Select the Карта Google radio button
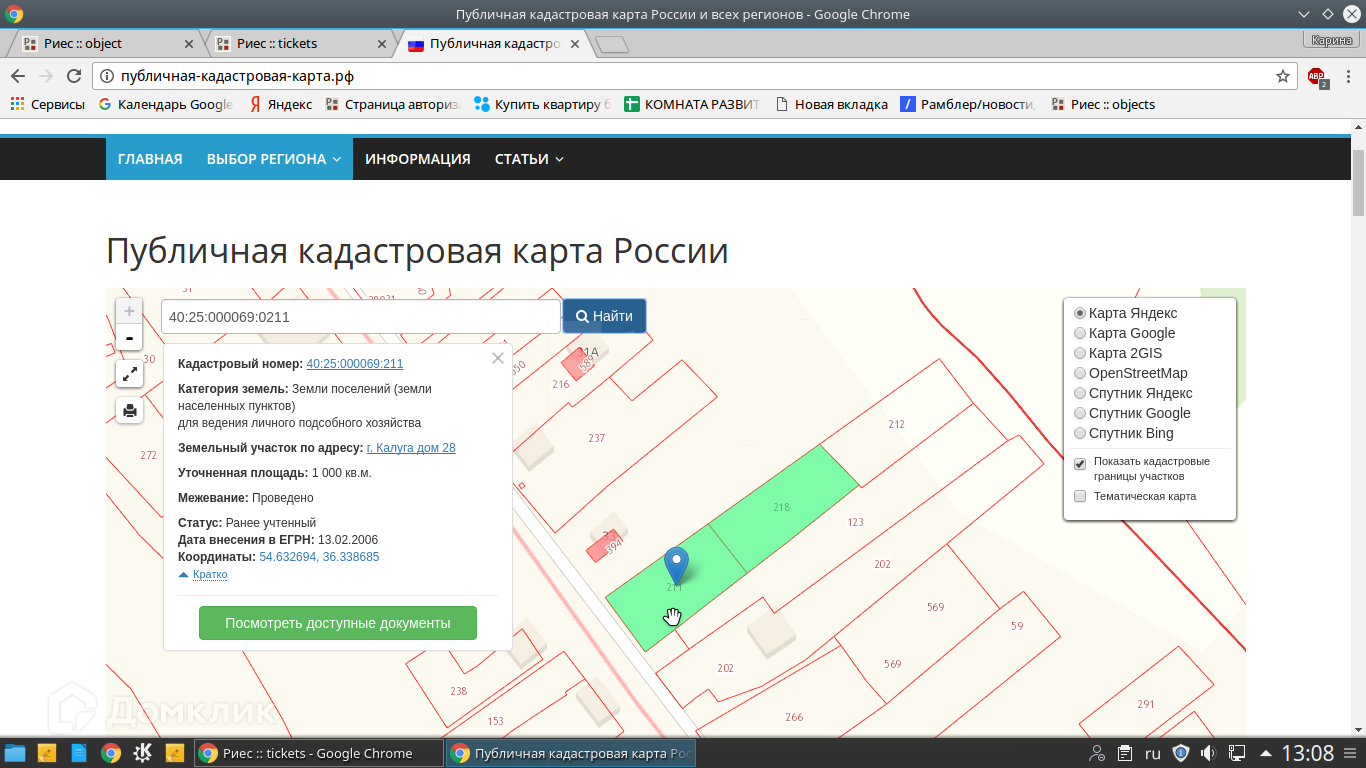The image size is (1366, 768). (x=1080, y=333)
